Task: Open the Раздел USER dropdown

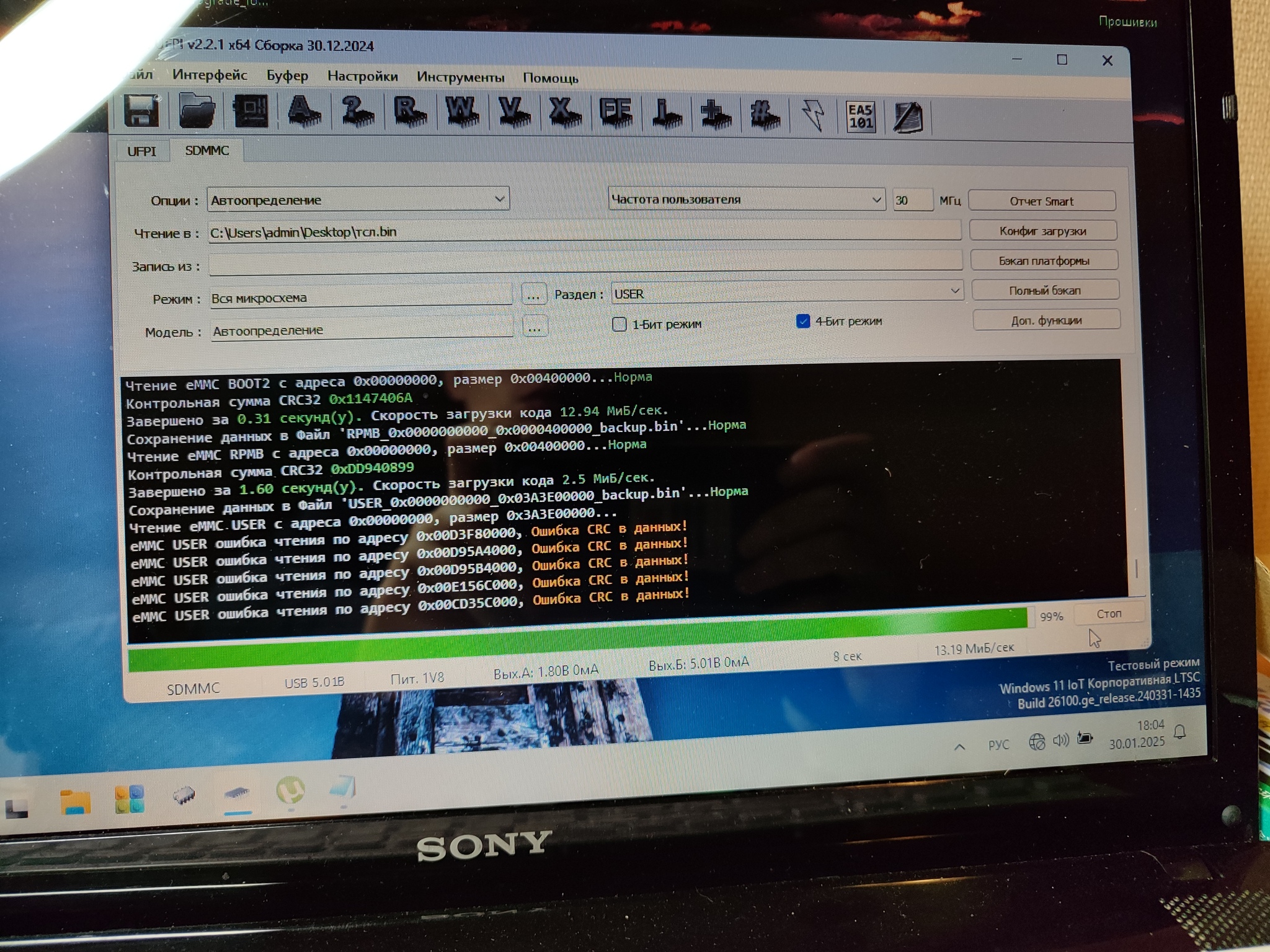Action: [787, 292]
